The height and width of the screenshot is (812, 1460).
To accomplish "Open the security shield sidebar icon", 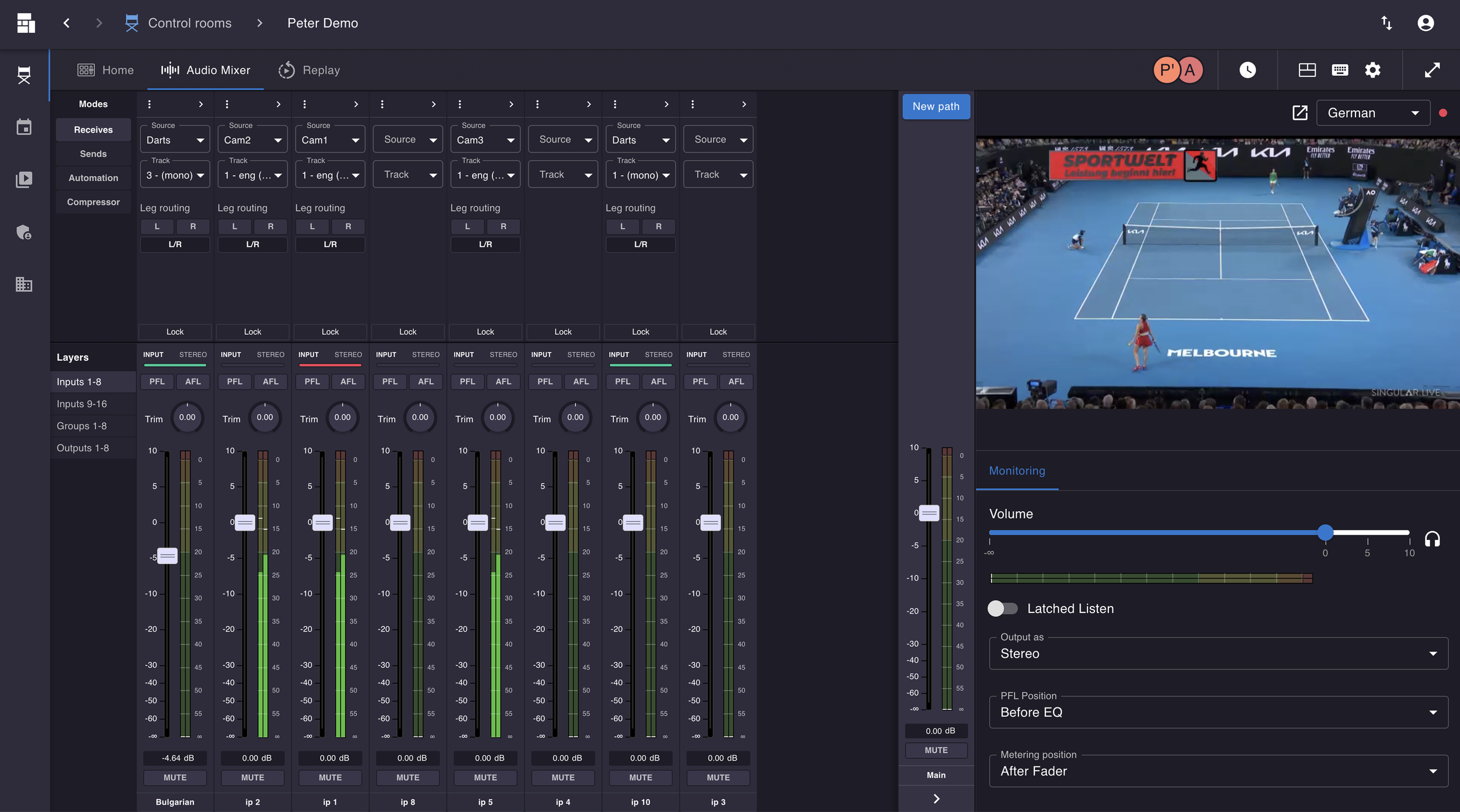I will (24, 232).
